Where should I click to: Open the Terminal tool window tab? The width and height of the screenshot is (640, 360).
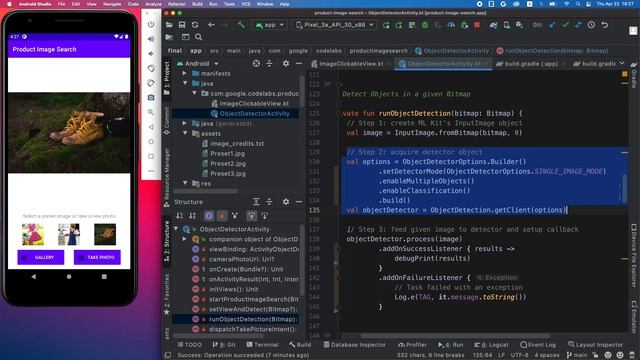pos(262,345)
